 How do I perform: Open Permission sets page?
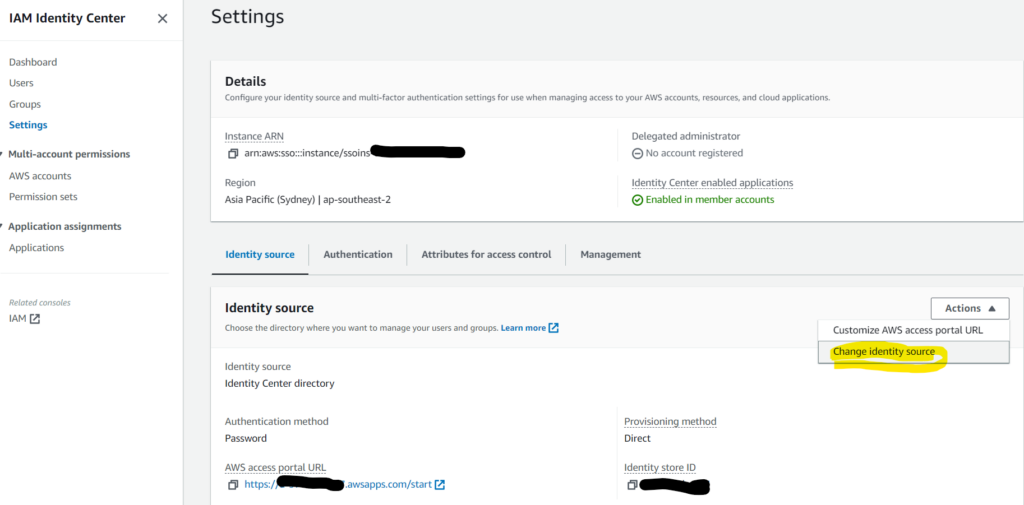click(43, 197)
